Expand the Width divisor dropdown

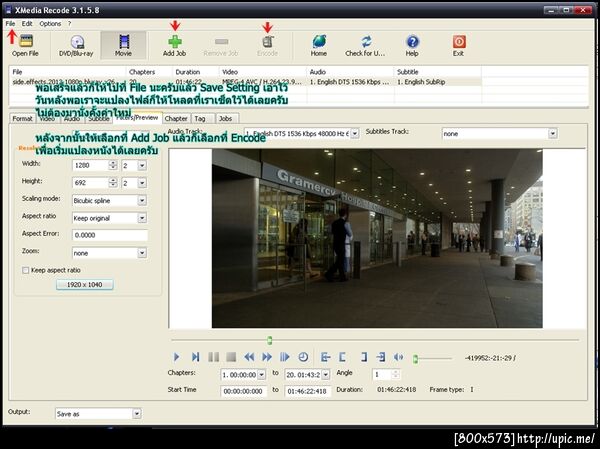142,165
